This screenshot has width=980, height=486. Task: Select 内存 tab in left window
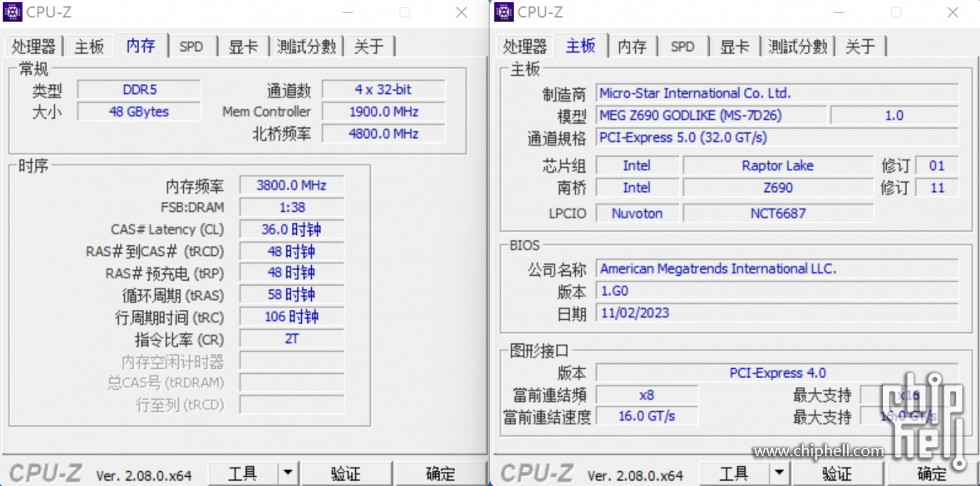pos(141,46)
